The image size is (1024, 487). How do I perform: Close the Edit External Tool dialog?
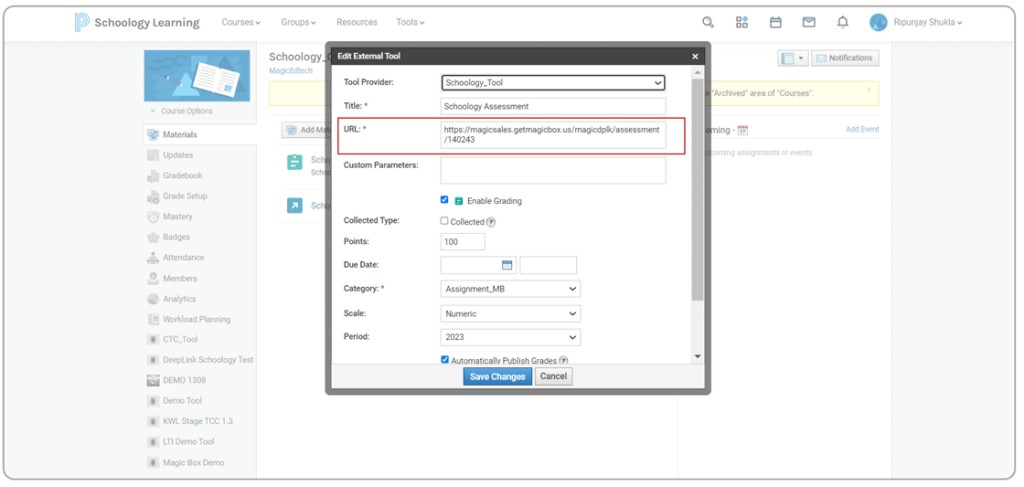pyautogui.click(x=696, y=57)
